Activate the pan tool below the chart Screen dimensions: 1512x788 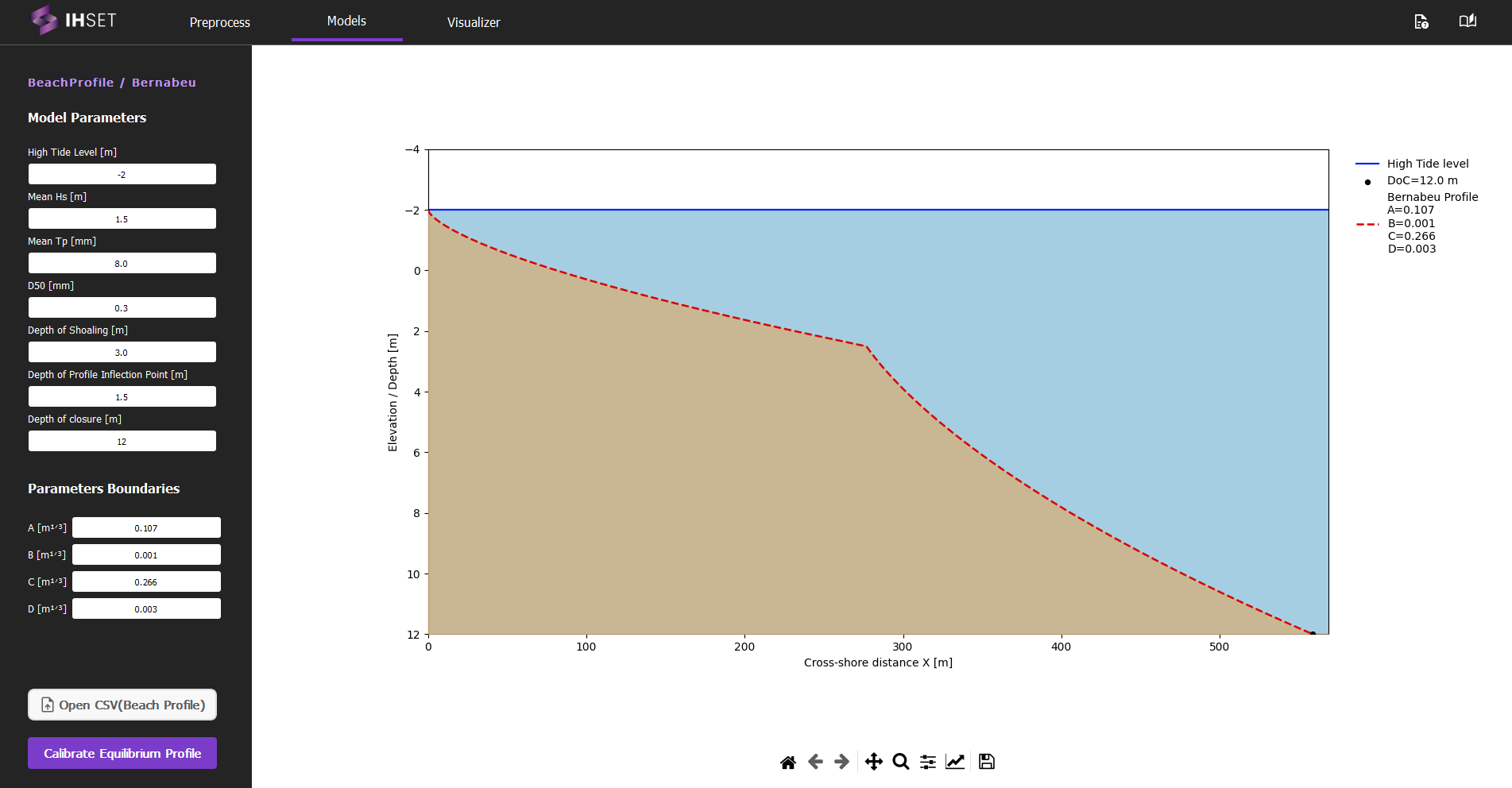[874, 761]
